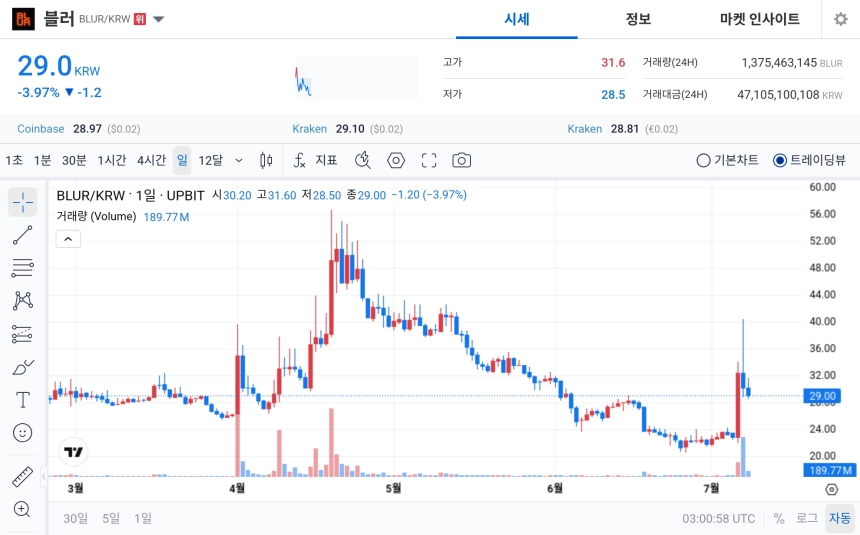Open the forecasting and measurement tools
Viewport: 860px width, 535px height.
[x=22, y=334]
